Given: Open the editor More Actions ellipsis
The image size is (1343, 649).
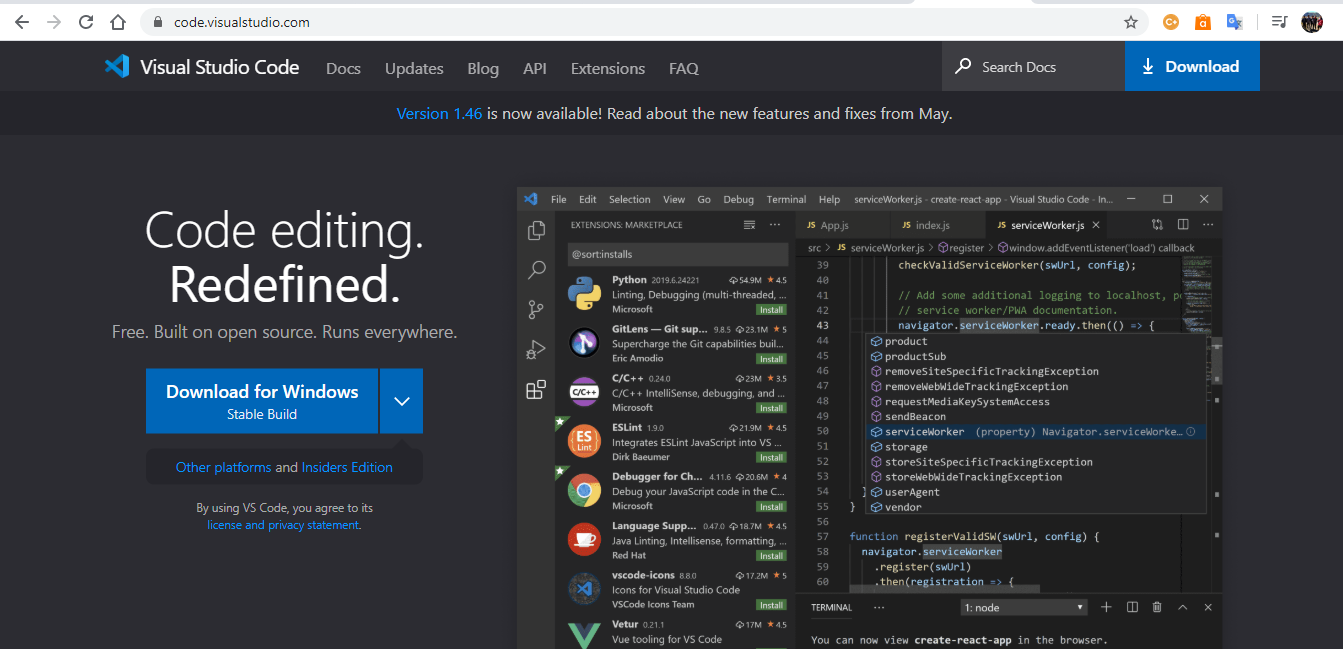Looking at the screenshot, I should 1208,225.
